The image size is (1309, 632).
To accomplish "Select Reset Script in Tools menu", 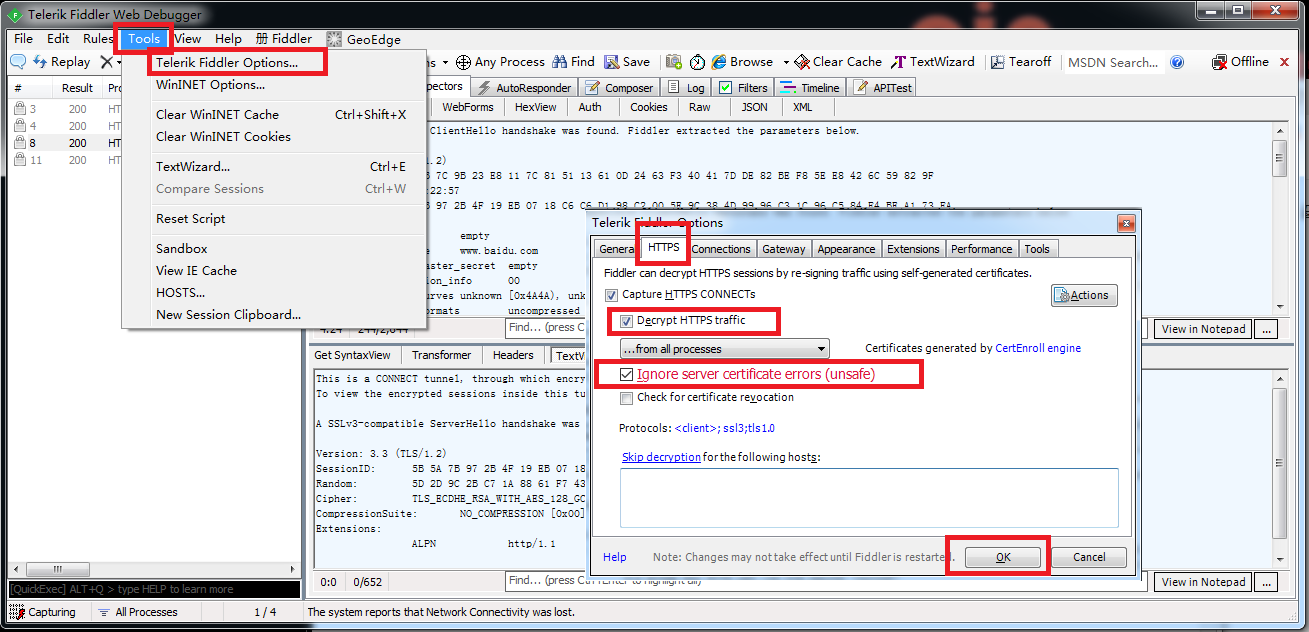I will (190, 219).
